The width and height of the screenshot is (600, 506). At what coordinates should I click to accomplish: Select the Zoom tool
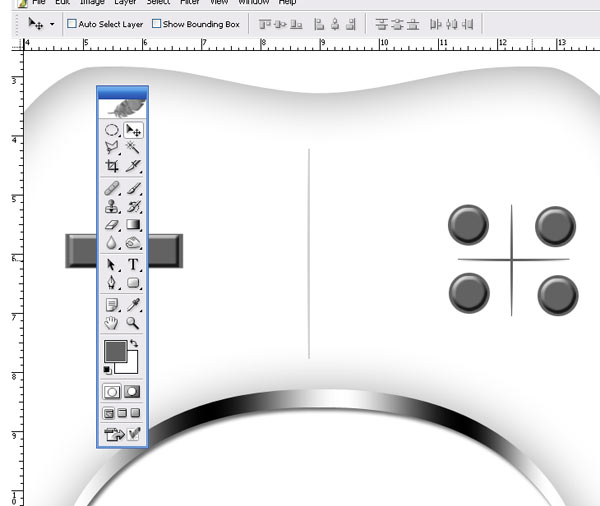(x=133, y=323)
